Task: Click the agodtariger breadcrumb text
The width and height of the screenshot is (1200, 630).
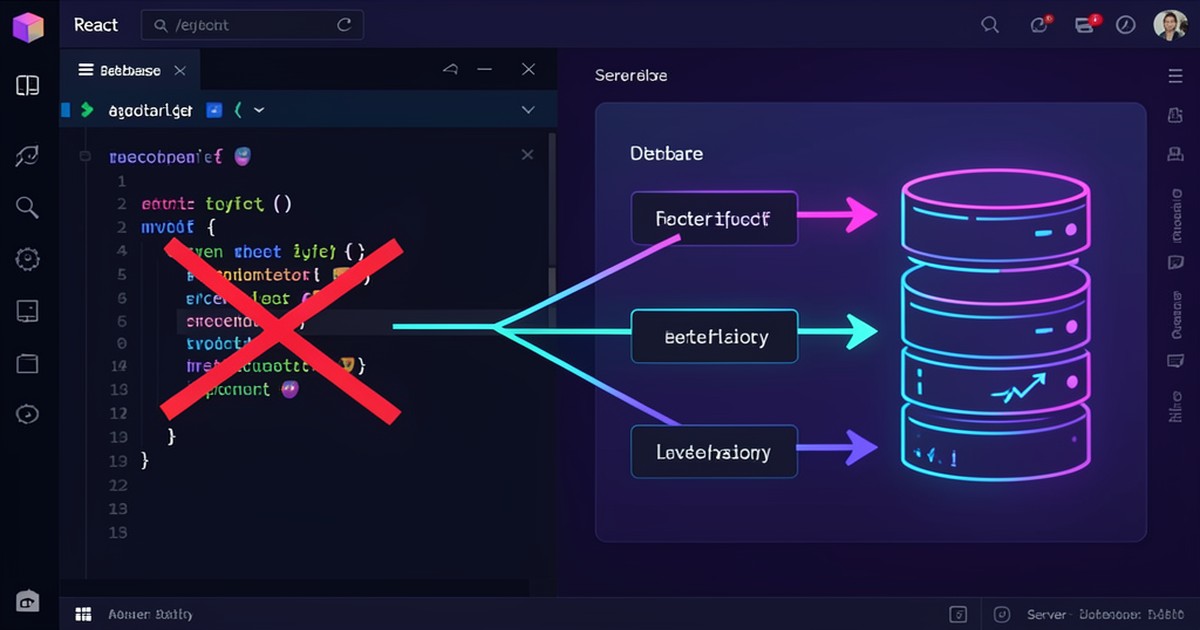Action: 150,111
